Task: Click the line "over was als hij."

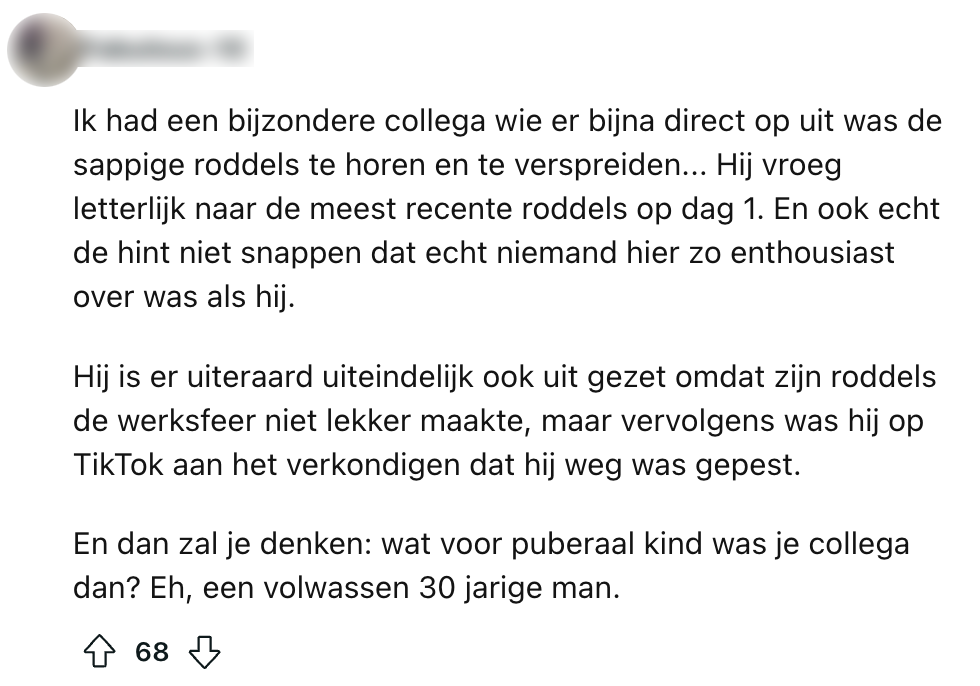Action: (x=186, y=298)
